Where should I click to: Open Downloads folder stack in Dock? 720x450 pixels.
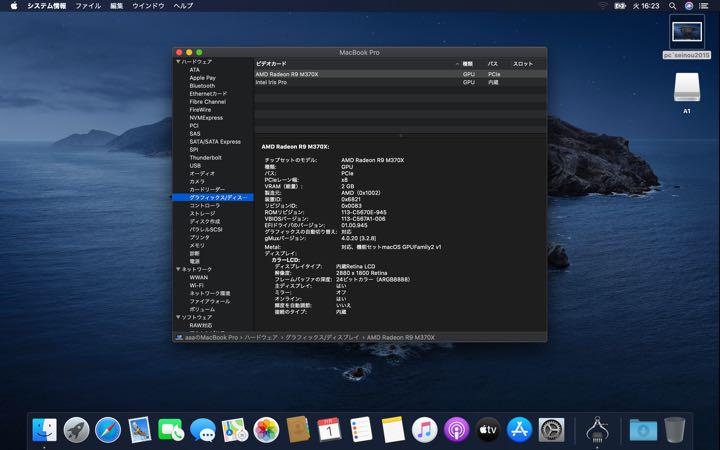pos(643,430)
